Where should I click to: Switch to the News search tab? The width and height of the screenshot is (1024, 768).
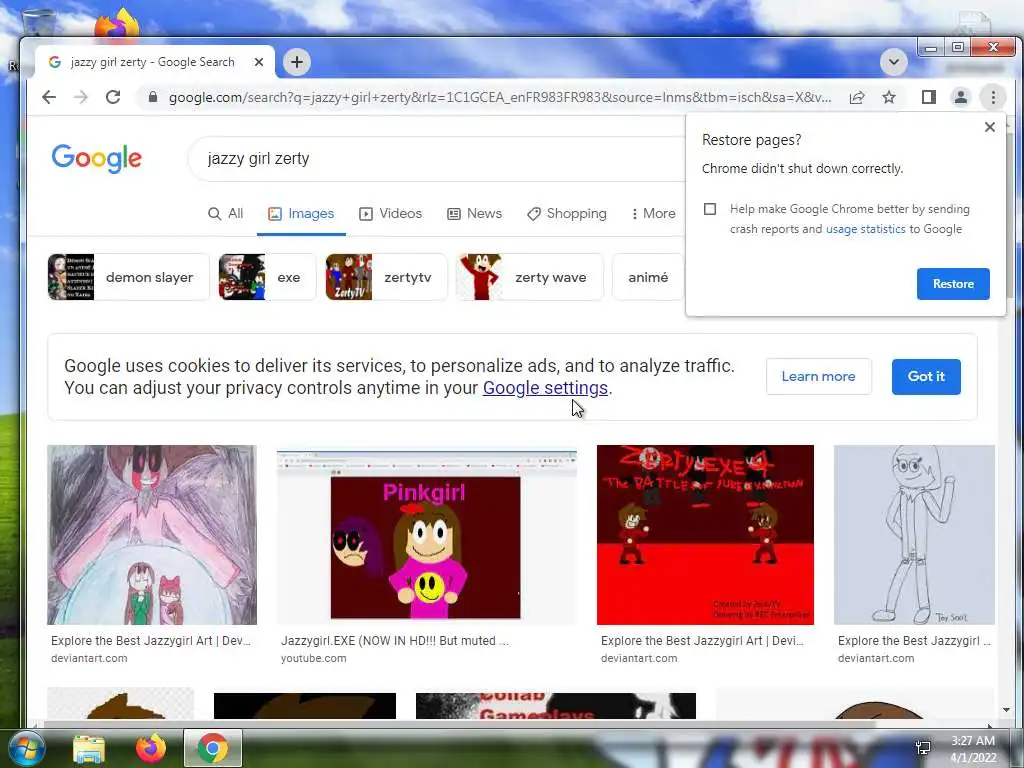tap(474, 214)
